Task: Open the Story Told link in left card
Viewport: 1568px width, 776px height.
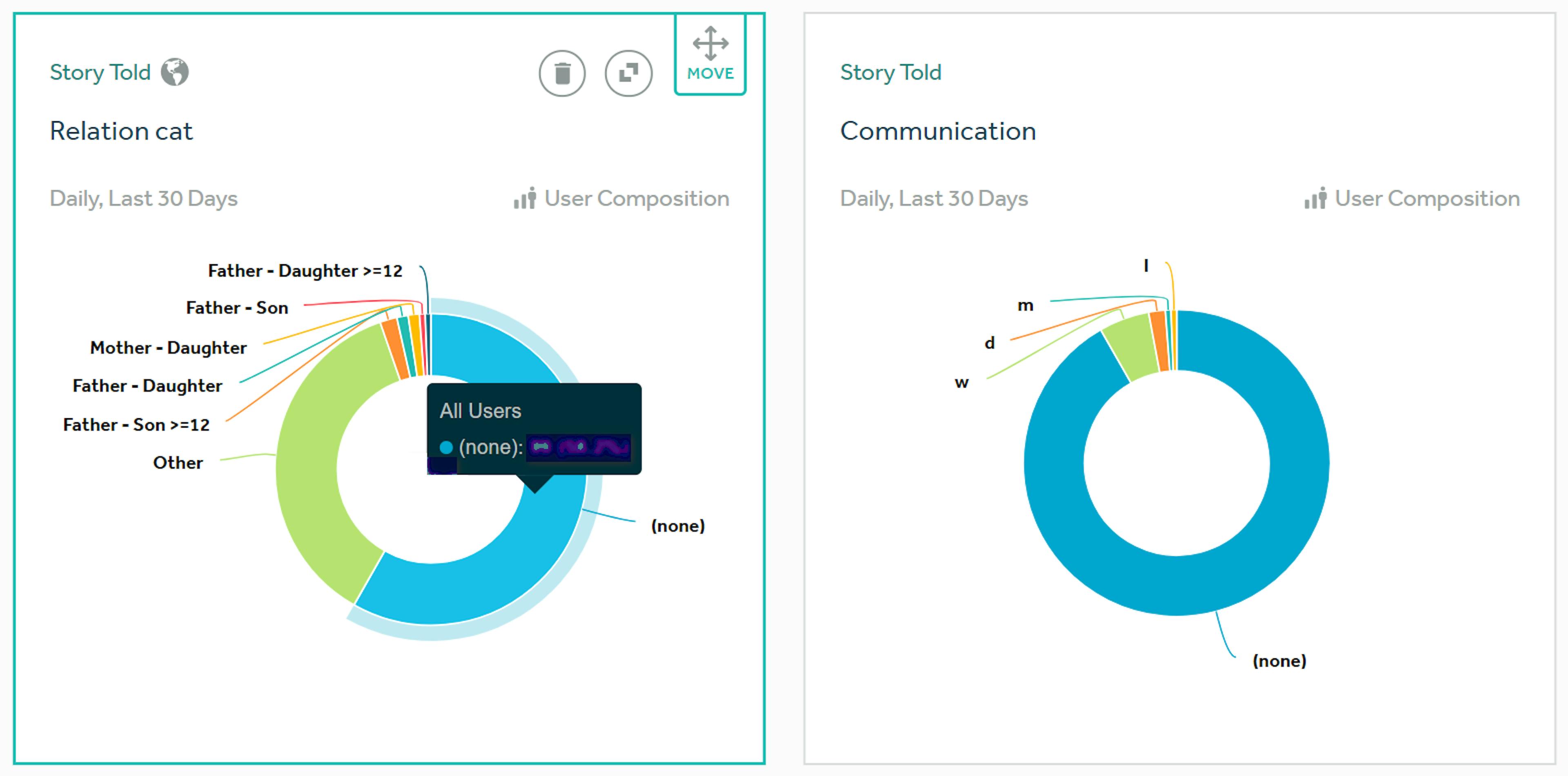Action: 100,72
